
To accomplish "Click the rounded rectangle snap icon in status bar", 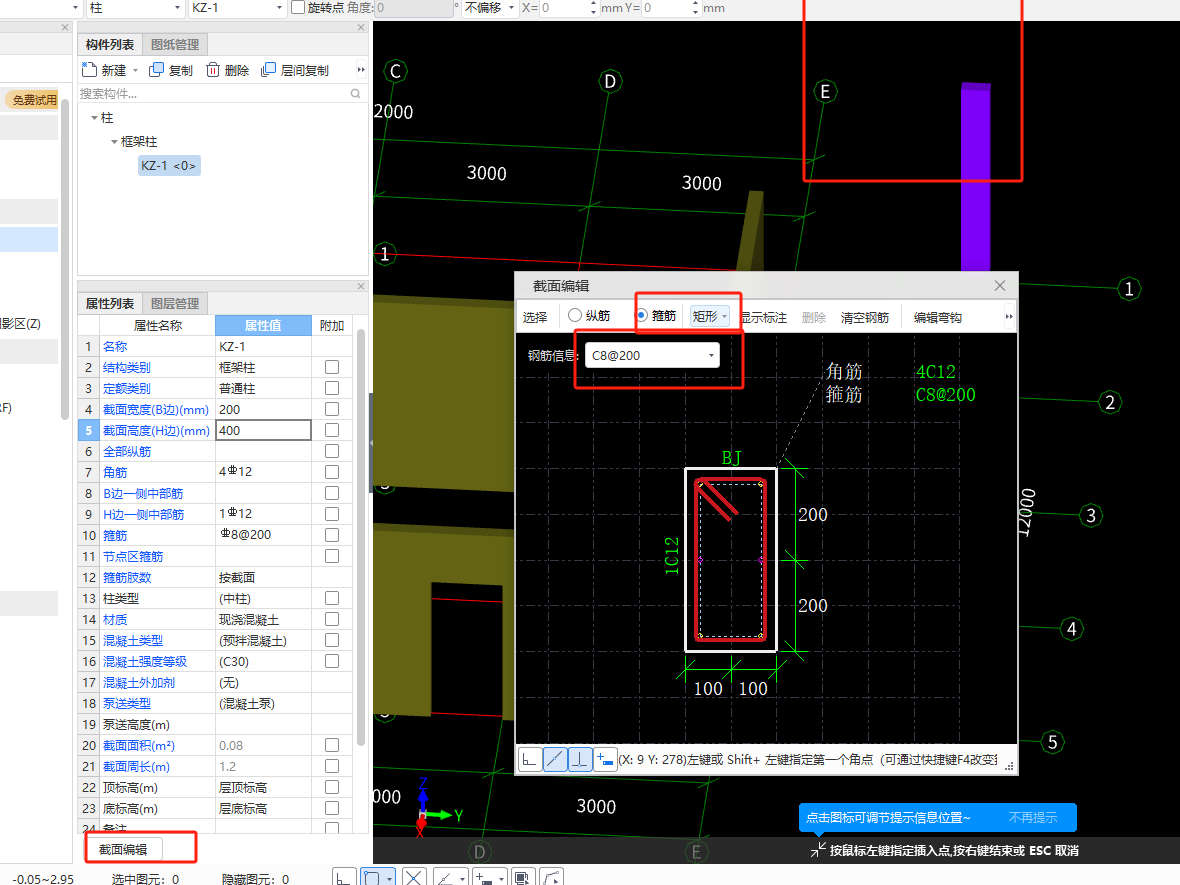I will pyautogui.click(x=371, y=877).
